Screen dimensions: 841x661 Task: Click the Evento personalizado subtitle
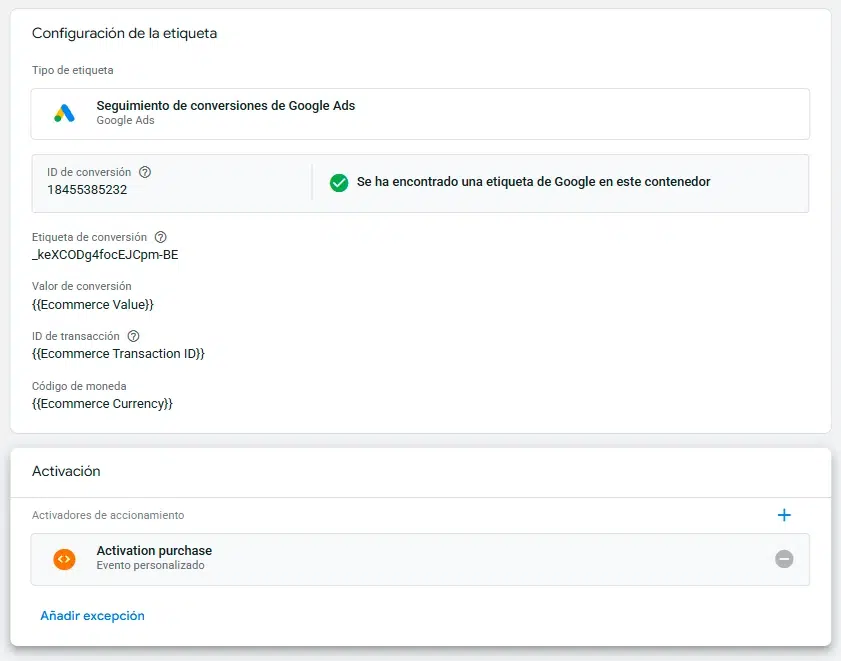(150, 565)
